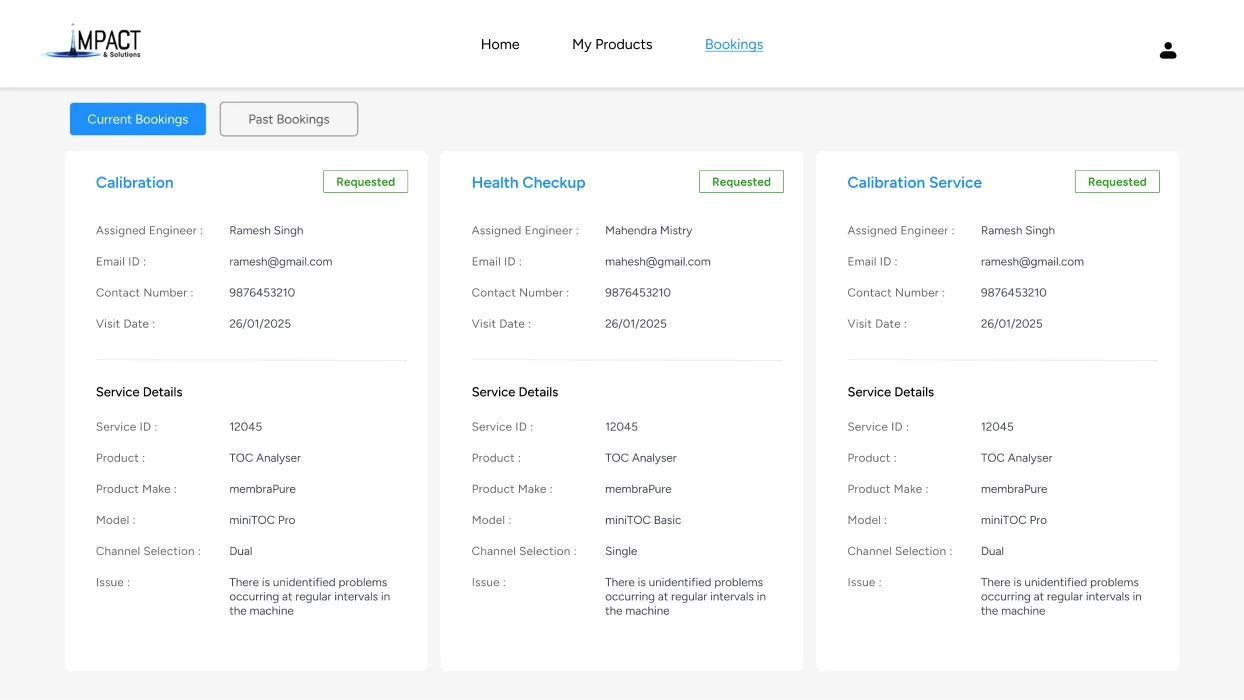
Task: Click visit date 26/01/2025 in the Health Checkup card
Action: [636, 323]
